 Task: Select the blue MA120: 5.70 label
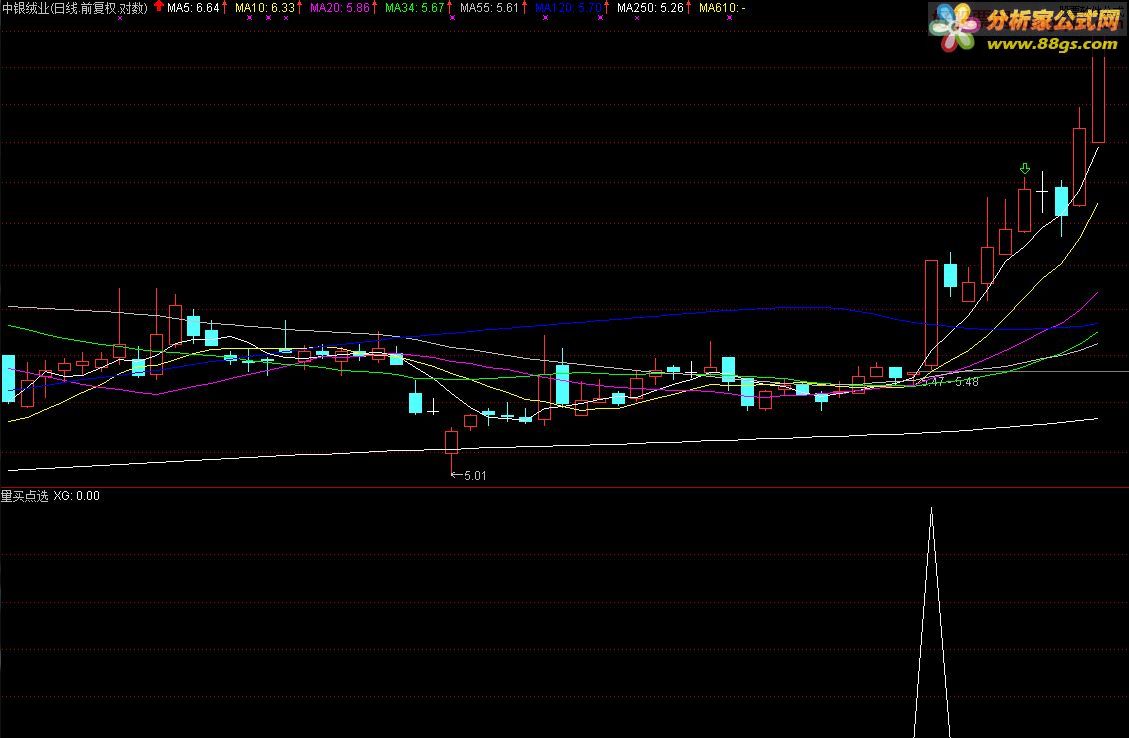568,8
